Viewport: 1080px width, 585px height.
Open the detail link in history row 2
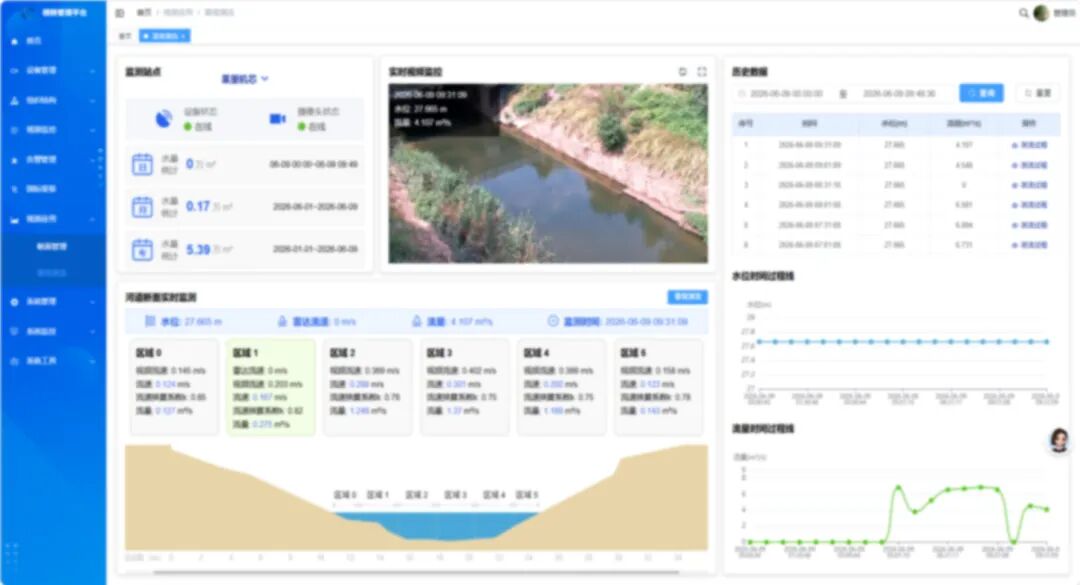(1029, 165)
